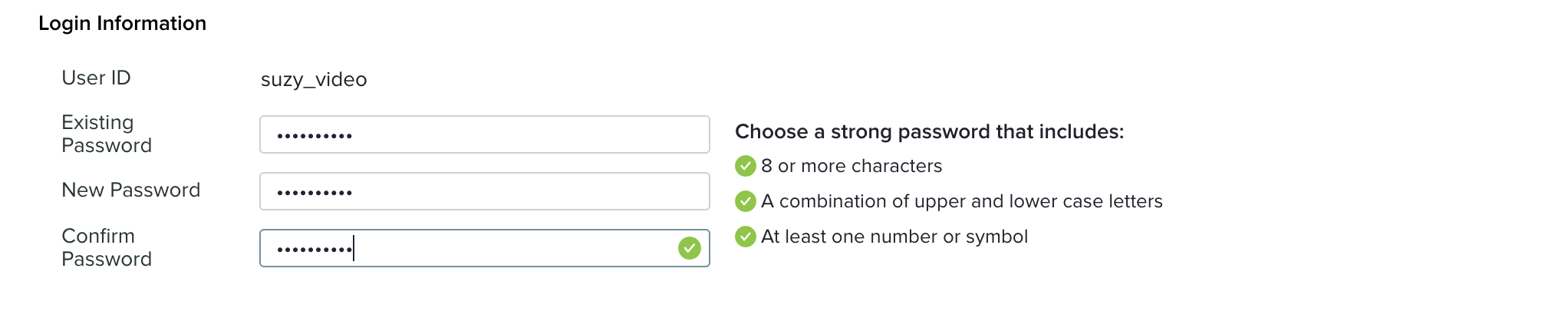Click masked dots in the Existing Password field

click(315, 136)
